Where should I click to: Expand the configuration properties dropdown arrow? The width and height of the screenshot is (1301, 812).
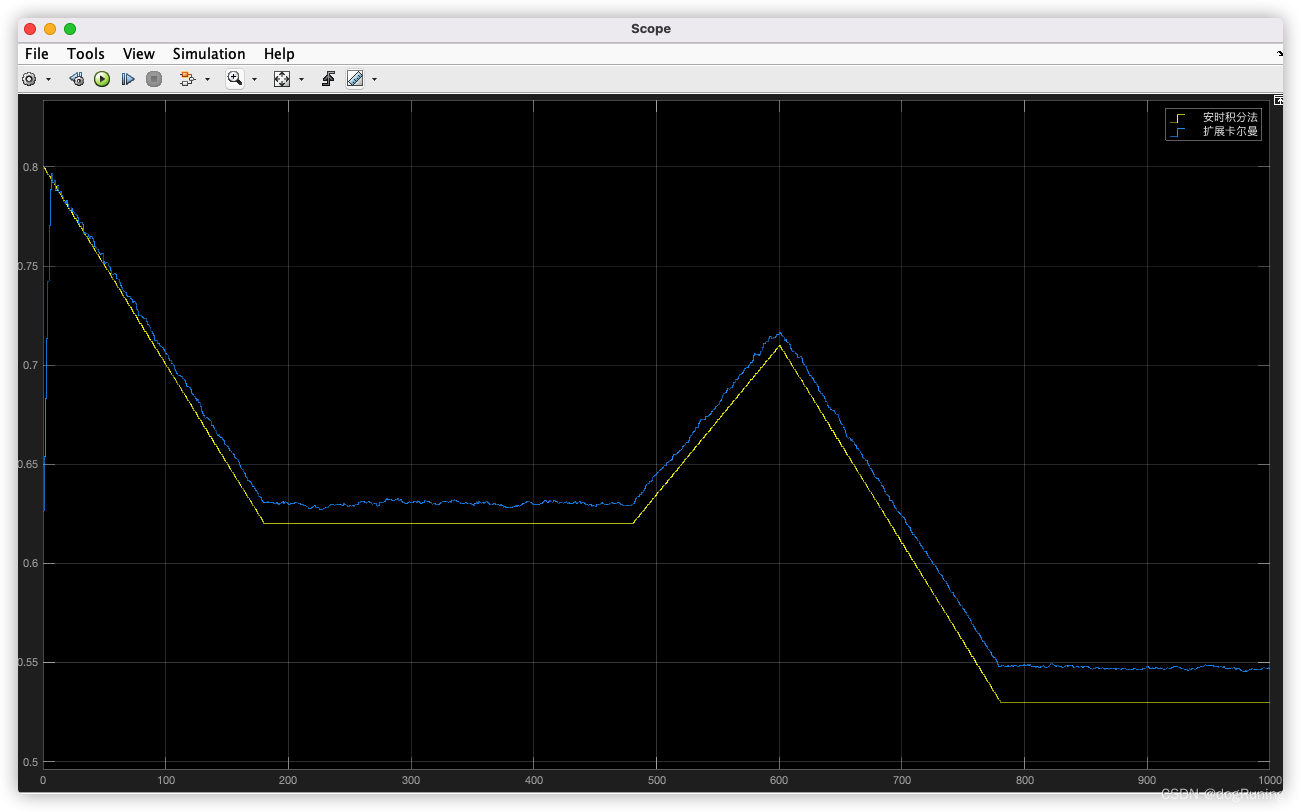48,80
